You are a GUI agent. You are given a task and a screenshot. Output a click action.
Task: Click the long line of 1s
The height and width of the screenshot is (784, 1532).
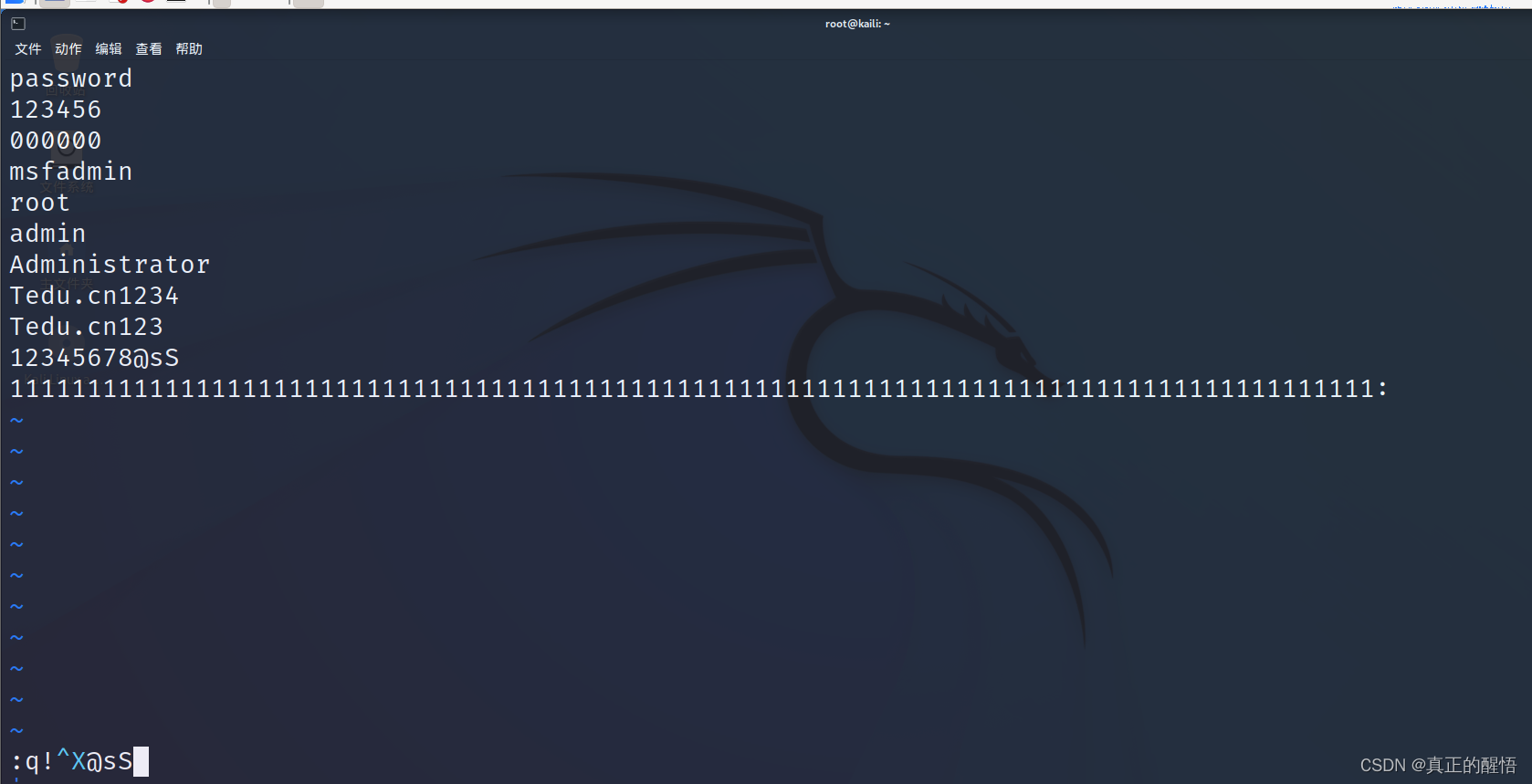[698, 389]
